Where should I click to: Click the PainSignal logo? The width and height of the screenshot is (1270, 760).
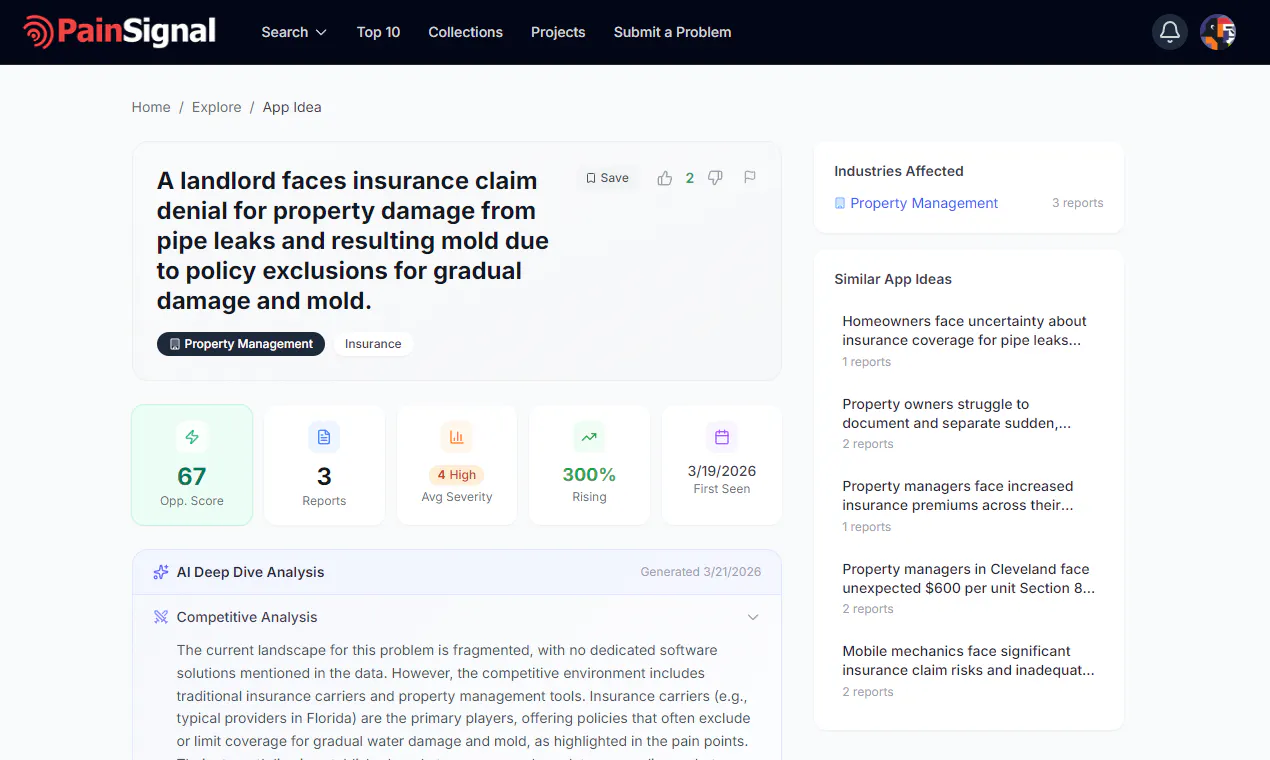click(120, 32)
